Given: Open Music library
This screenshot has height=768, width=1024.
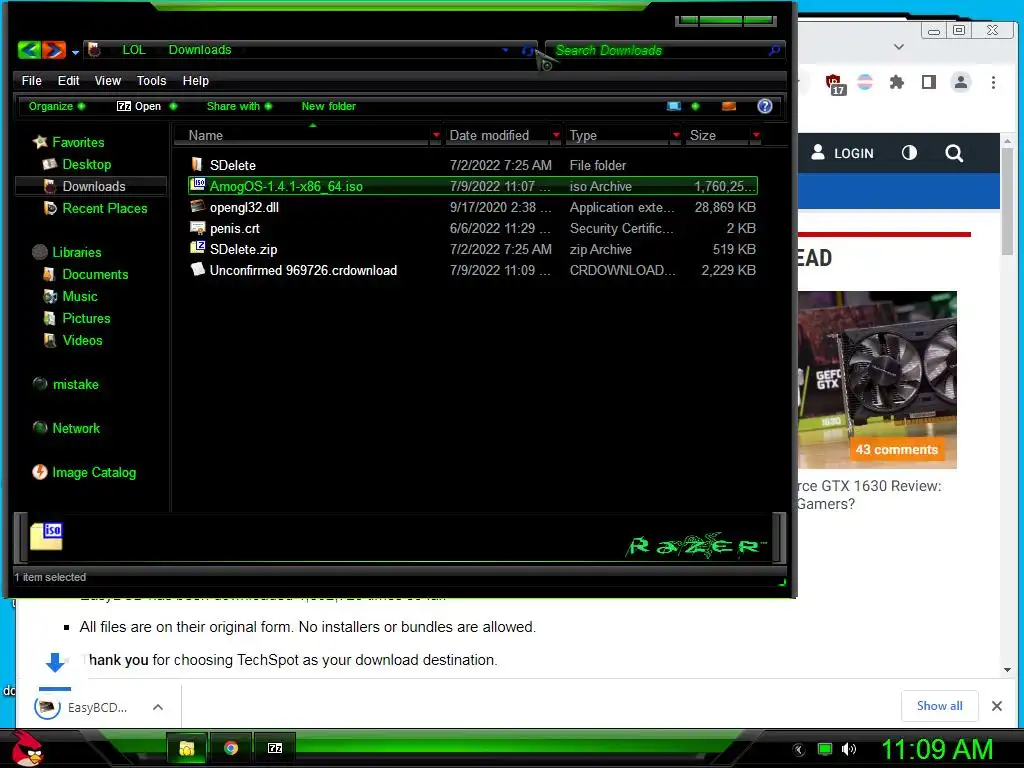Looking at the screenshot, I should pyautogui.click(x=80, y=296).
